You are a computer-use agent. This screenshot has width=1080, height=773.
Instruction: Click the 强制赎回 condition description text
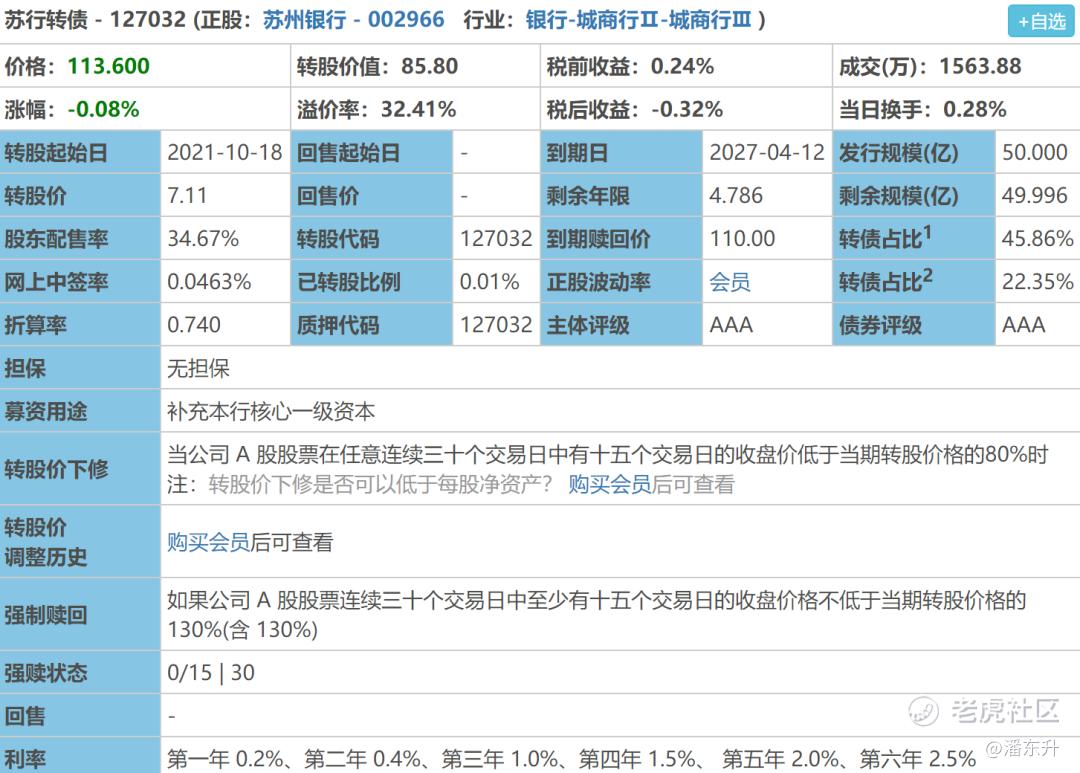coord(596,615)
